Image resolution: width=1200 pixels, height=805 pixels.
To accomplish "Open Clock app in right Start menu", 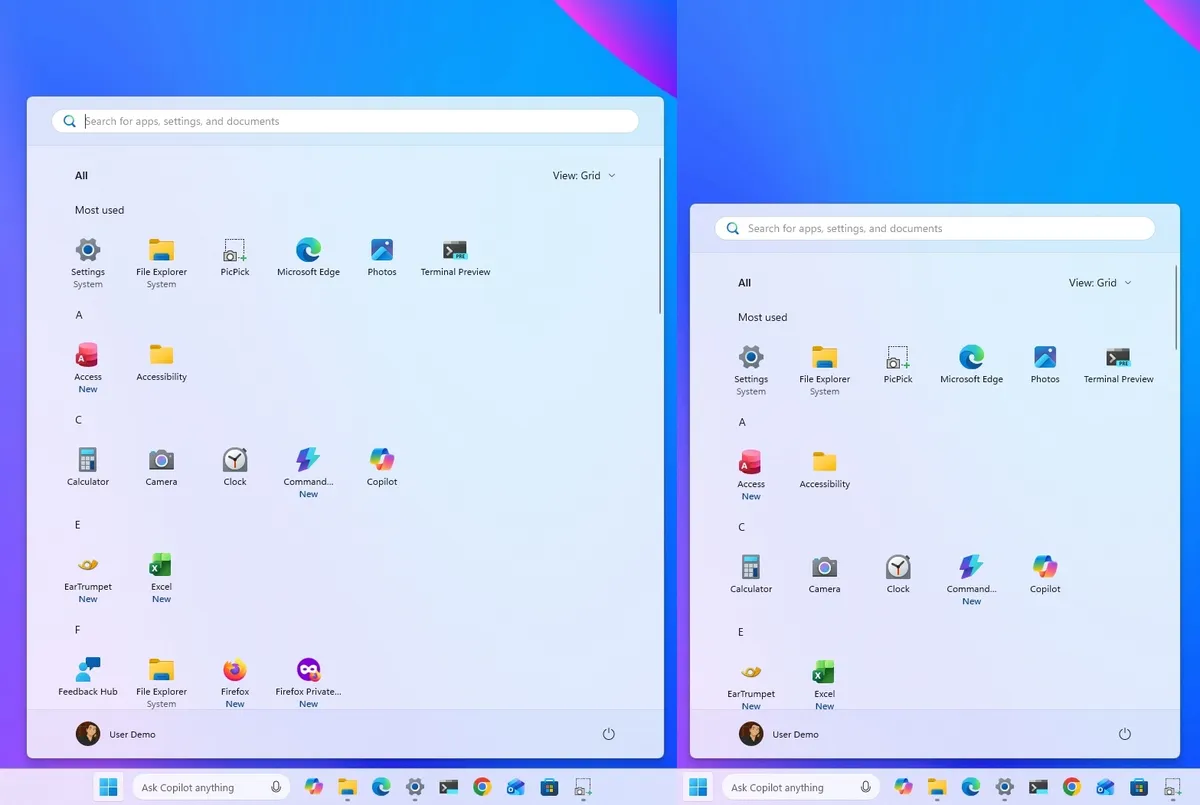I will (898, 574).
